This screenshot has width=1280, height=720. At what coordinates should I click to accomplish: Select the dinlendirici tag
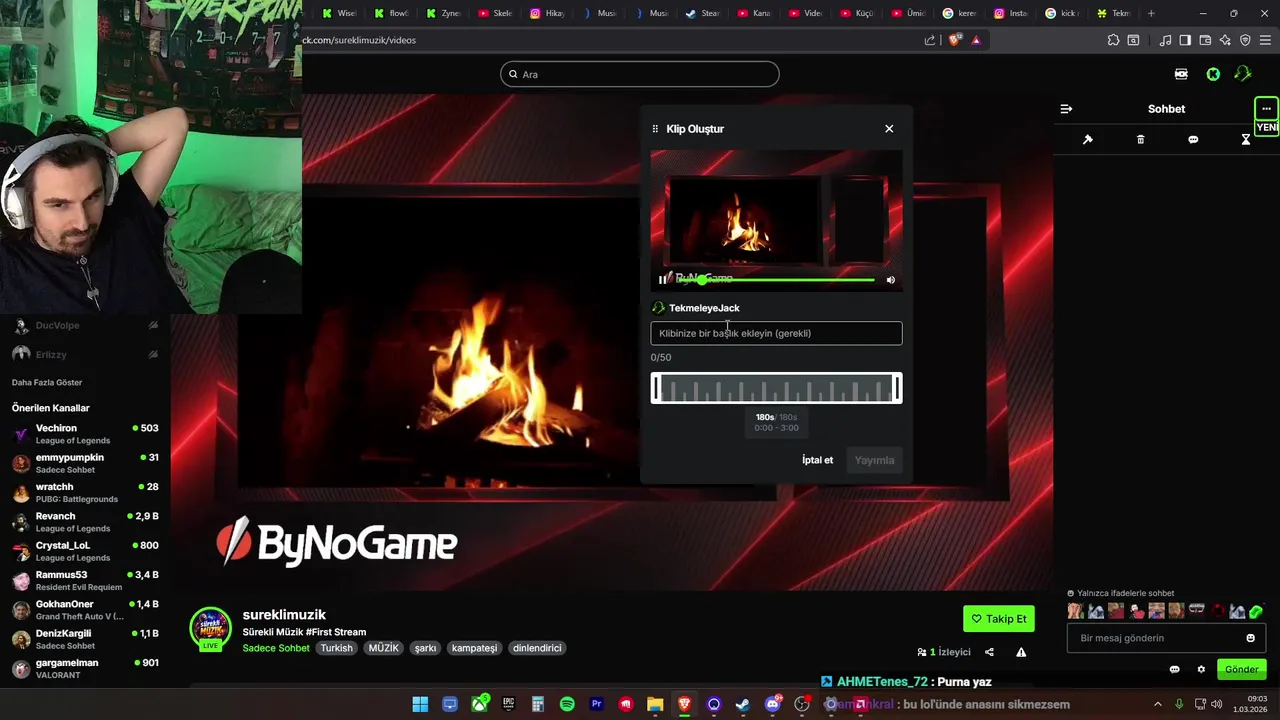(x=538, y=648)
